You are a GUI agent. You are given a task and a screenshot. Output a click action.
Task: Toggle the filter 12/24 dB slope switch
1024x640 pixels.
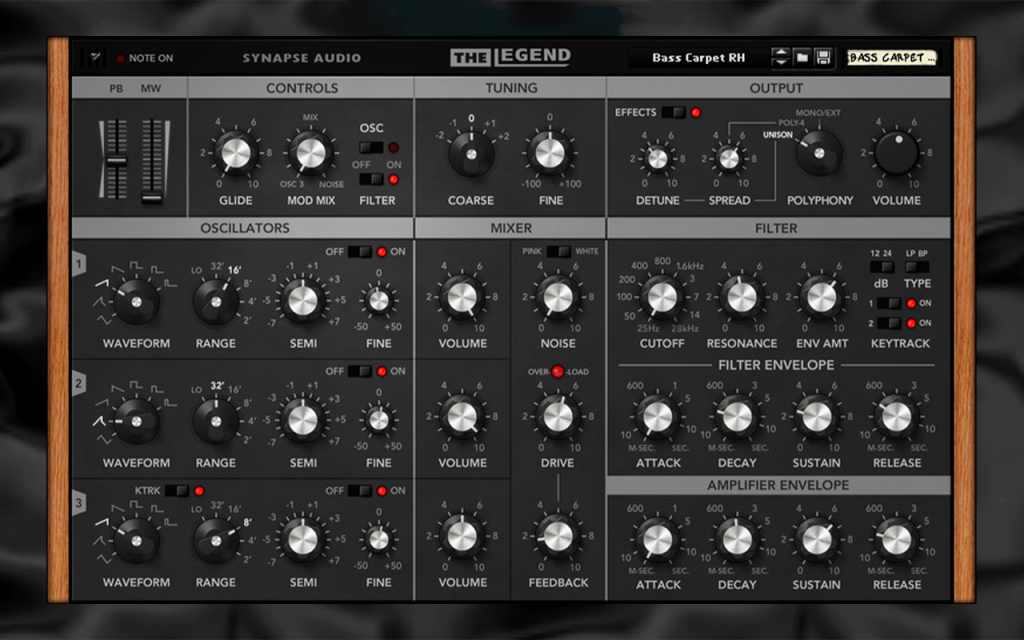tap(882, 266)
